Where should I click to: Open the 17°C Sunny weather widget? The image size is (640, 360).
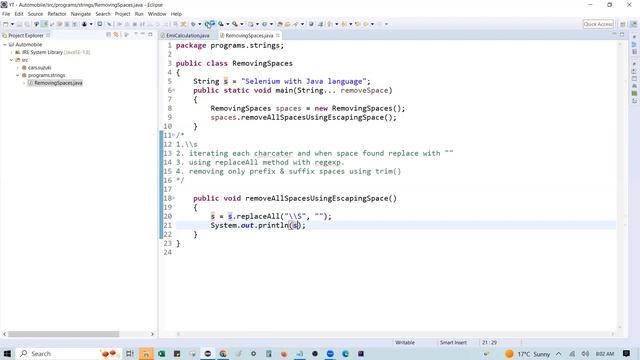pyautogui.click(x=529, y=353)
